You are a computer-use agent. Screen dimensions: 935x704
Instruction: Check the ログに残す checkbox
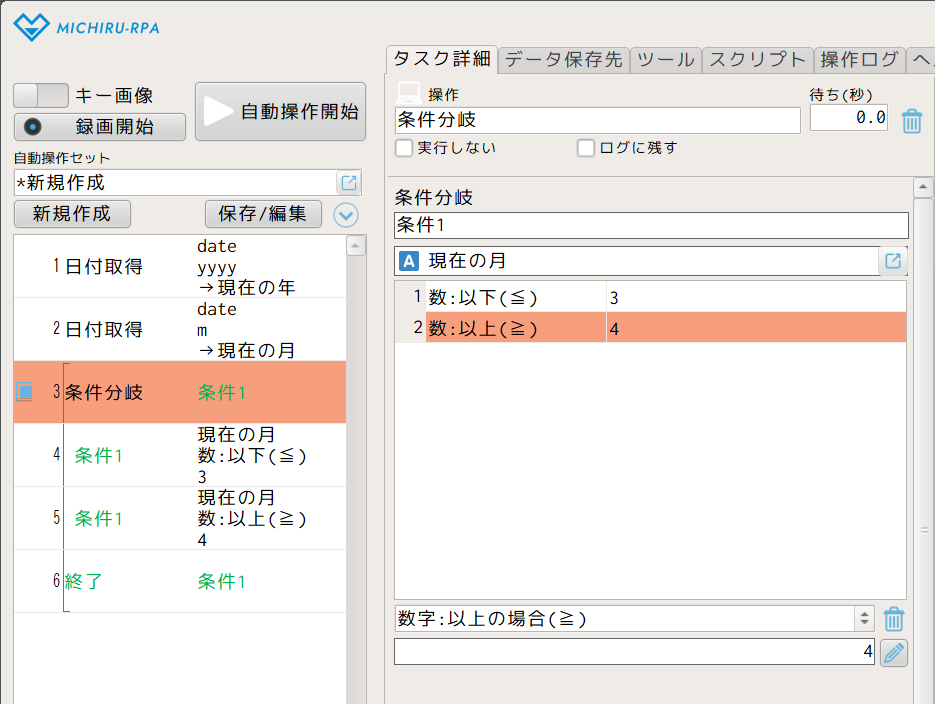586,148
